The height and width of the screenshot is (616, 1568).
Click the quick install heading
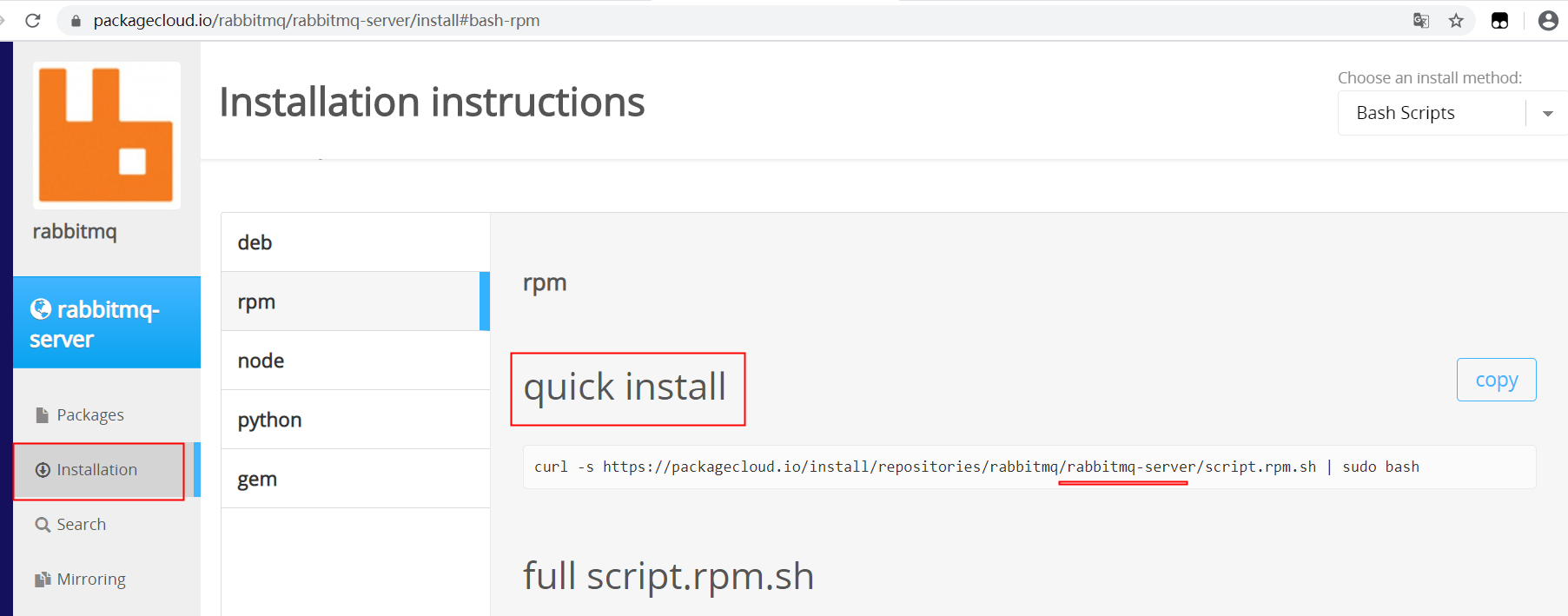point(625,387)
